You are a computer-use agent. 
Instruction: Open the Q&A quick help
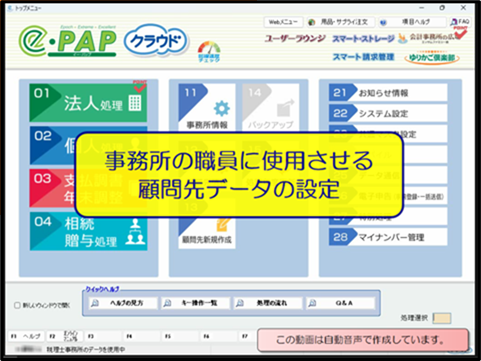[341, 303]
